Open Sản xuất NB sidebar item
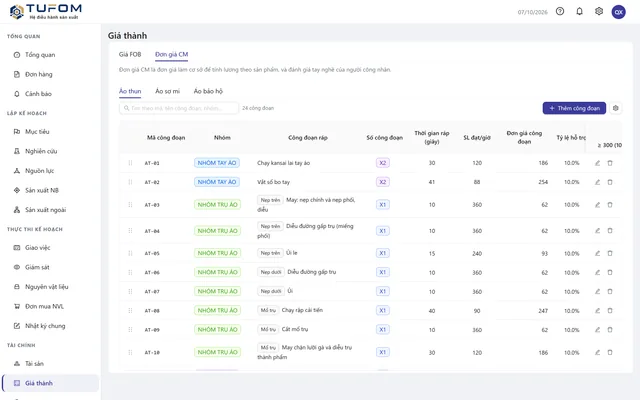This screenshot has width=640, height=400. pos(50,190)
